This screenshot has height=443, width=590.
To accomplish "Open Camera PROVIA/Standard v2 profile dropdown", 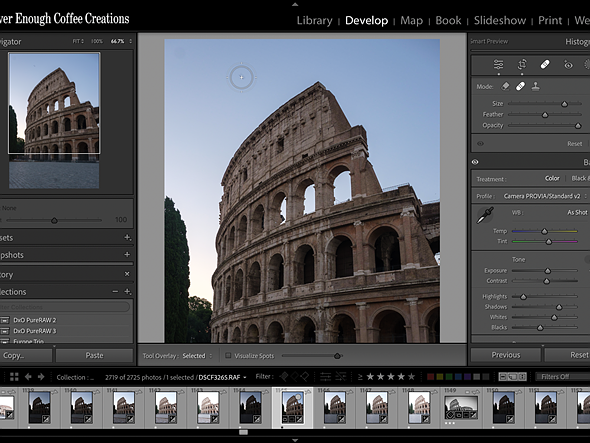I will click(x=545, y=196).
